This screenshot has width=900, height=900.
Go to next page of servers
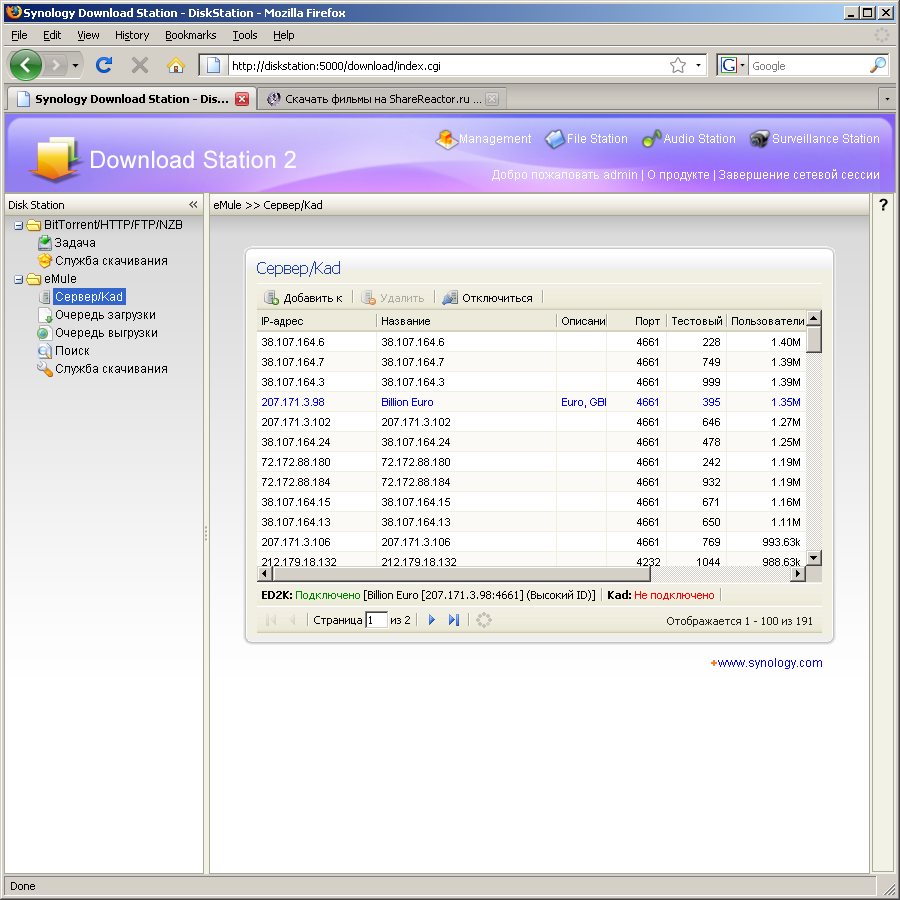[x=432, y=620]
